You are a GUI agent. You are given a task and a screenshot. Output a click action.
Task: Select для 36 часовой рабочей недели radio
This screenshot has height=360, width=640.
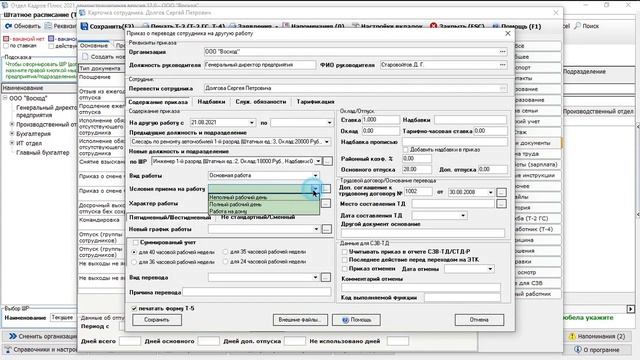click(134, 262)
